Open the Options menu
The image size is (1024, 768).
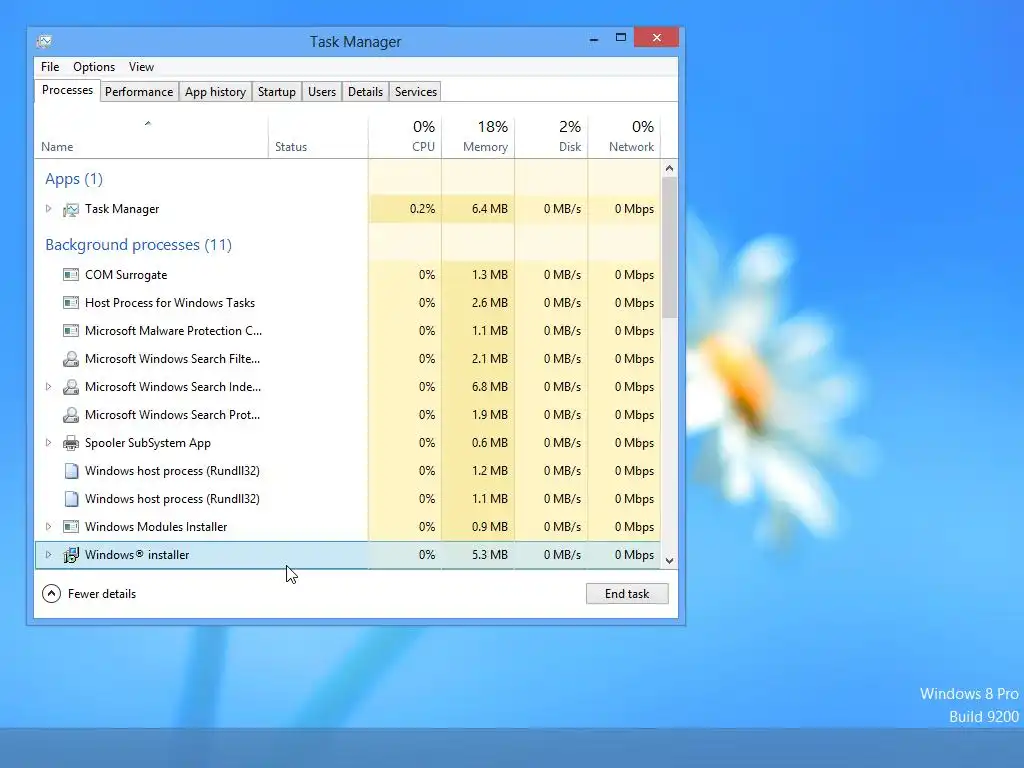pyautogui.click(x=94, y=67)
